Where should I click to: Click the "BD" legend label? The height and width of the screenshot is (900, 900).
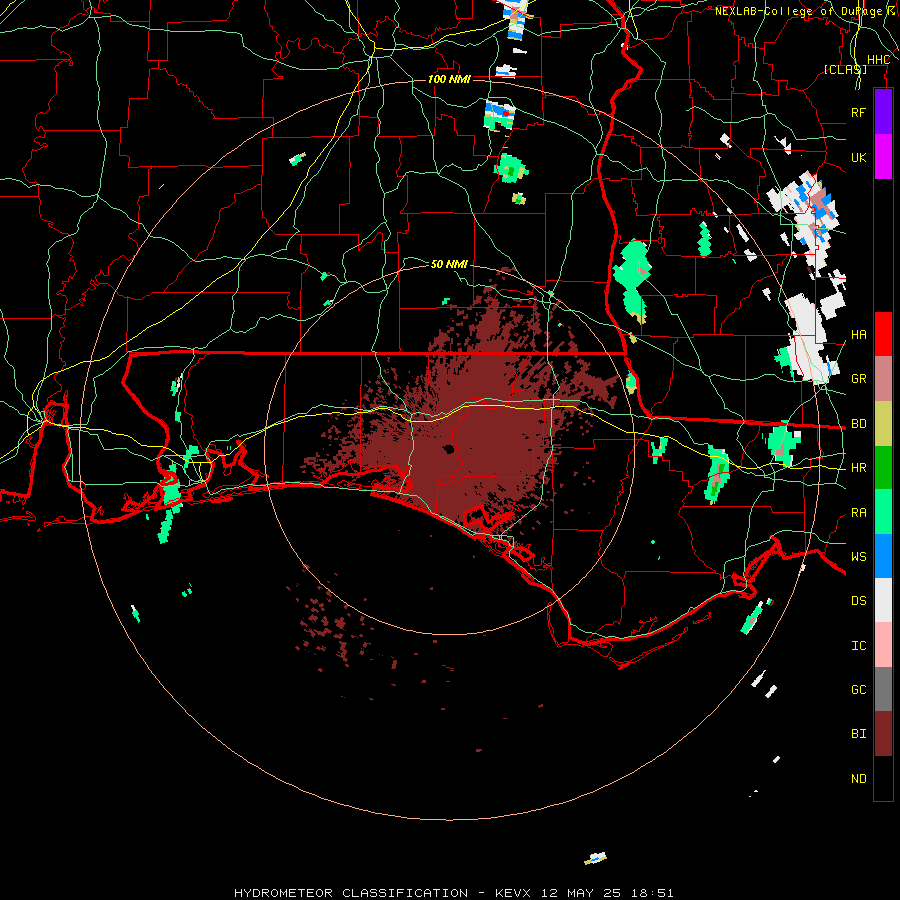[x=859, y=424]
